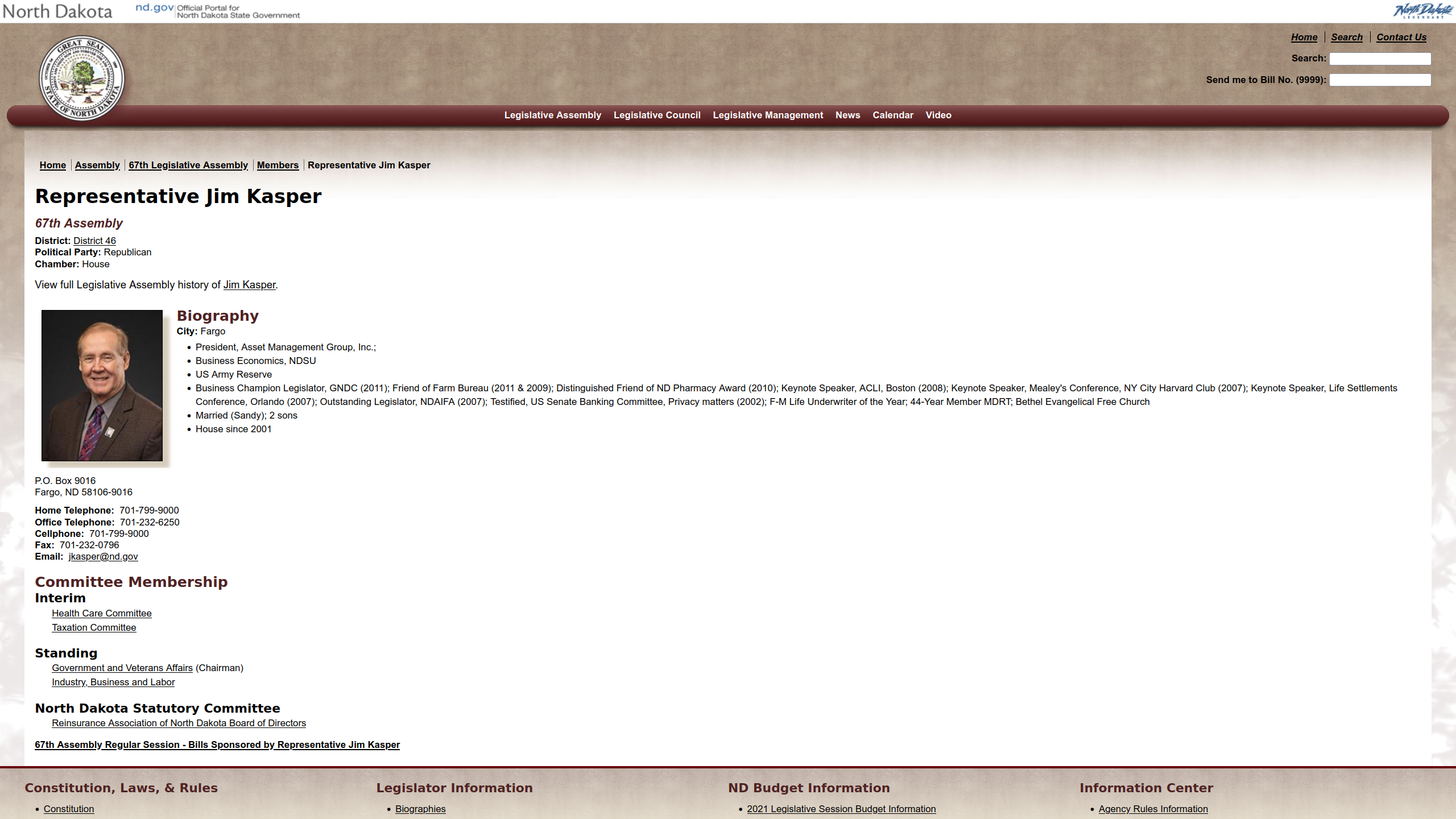Click the Calendar navigation icon
The width and height of the screenshot is (1456, 819).
pos(892,114)
